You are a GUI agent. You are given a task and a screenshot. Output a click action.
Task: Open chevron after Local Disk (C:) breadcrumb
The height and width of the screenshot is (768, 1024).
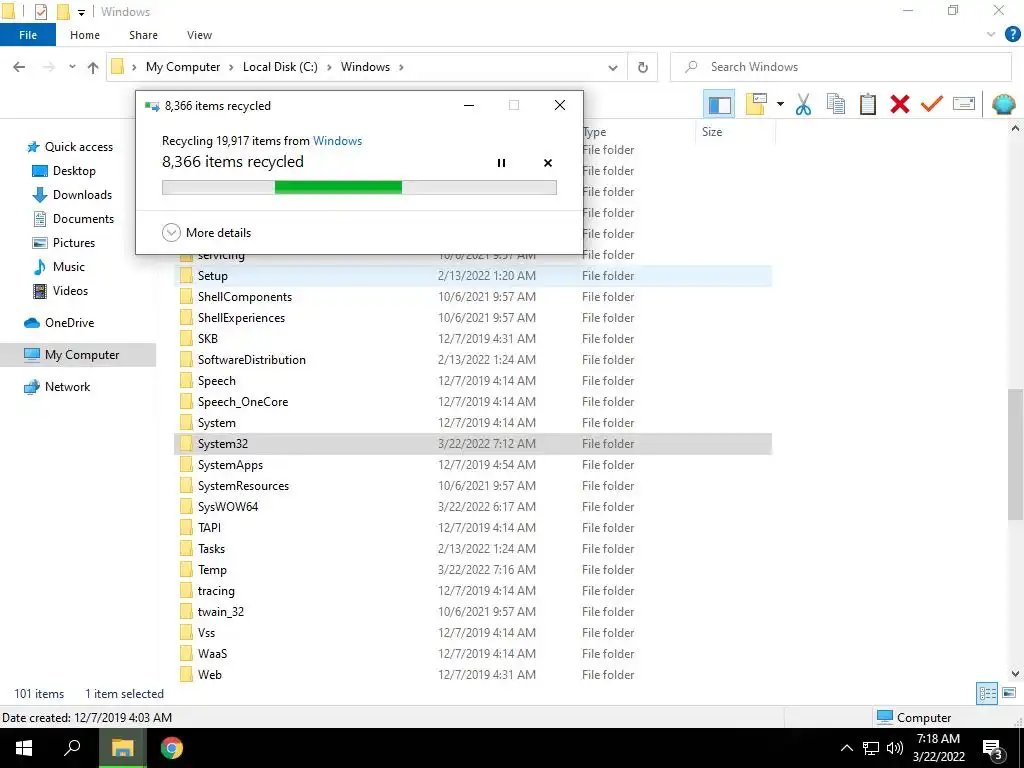[x=329, y=67]
